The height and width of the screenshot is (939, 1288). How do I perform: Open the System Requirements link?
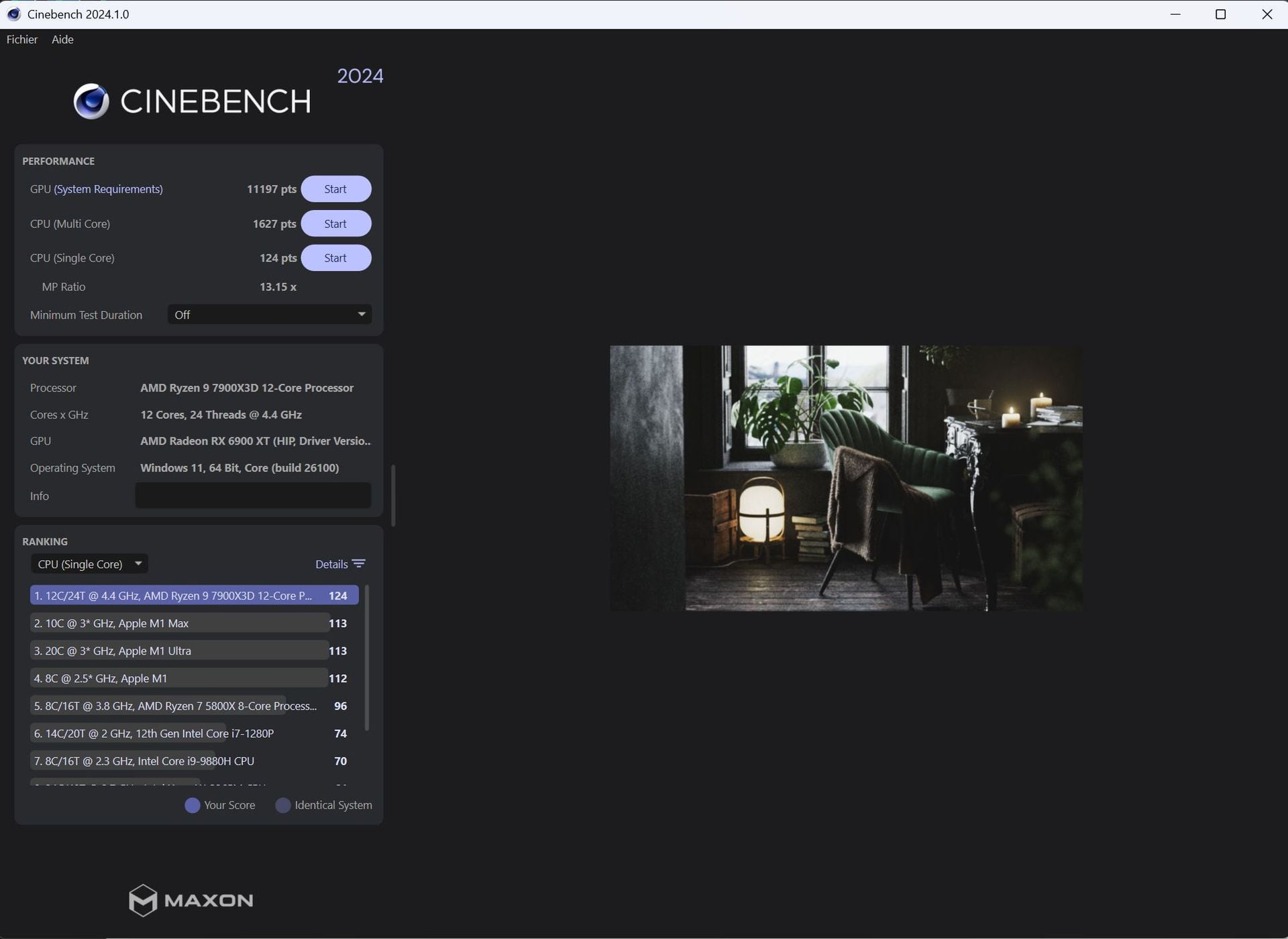click(x=109, y=189)
